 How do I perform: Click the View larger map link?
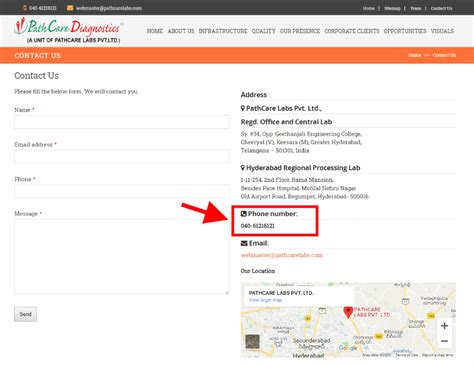click(x=265, y=300)
